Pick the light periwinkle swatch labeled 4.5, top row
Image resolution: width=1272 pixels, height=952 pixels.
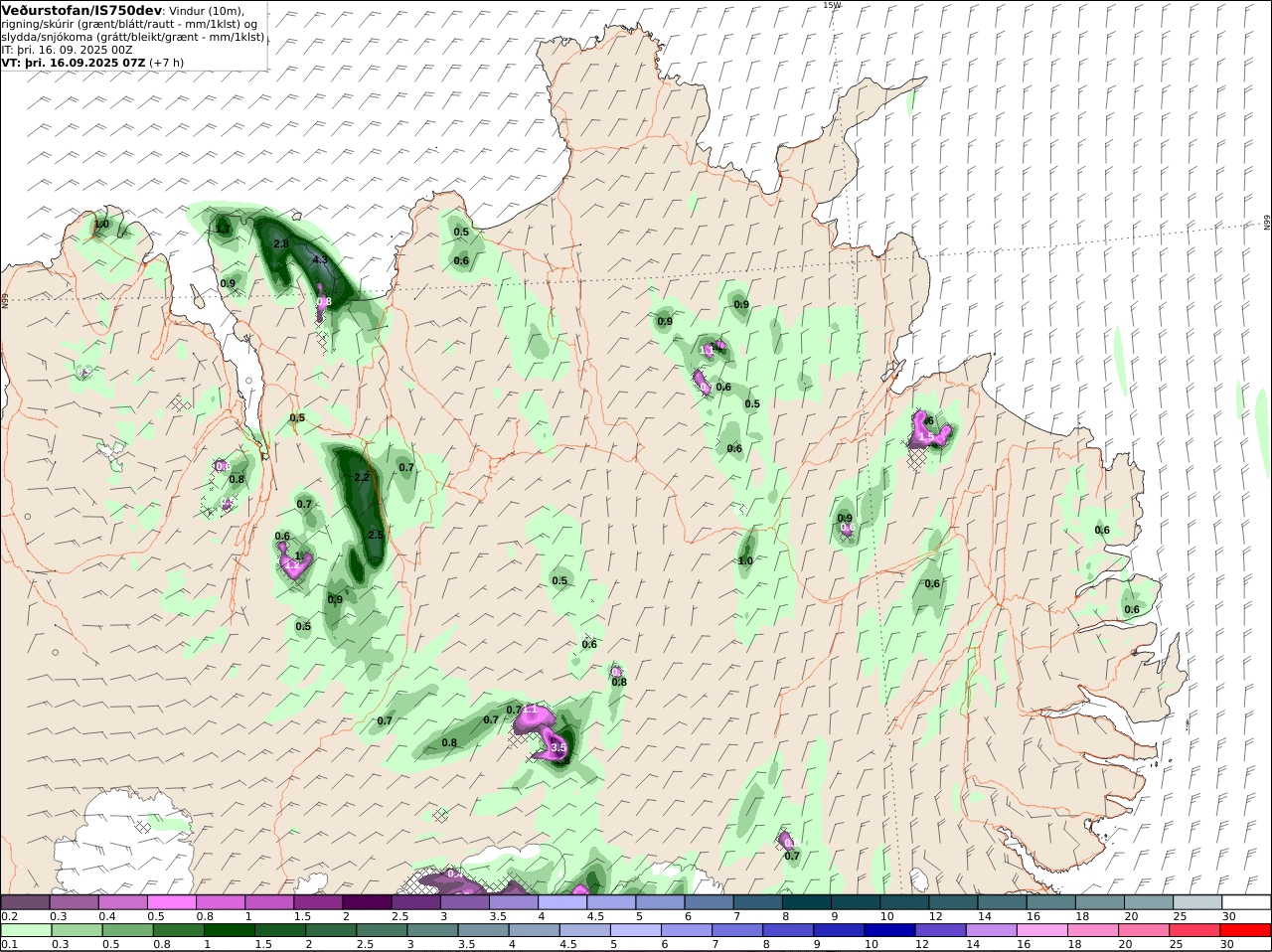[610, 902]
